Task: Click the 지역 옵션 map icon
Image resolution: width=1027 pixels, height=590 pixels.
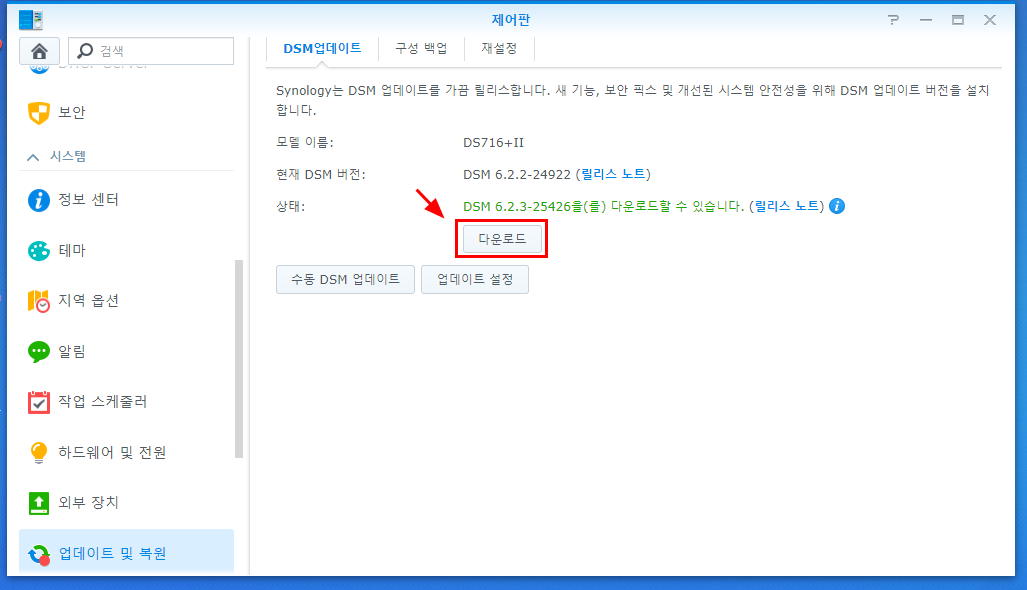Action: click(x=39, y=301)
